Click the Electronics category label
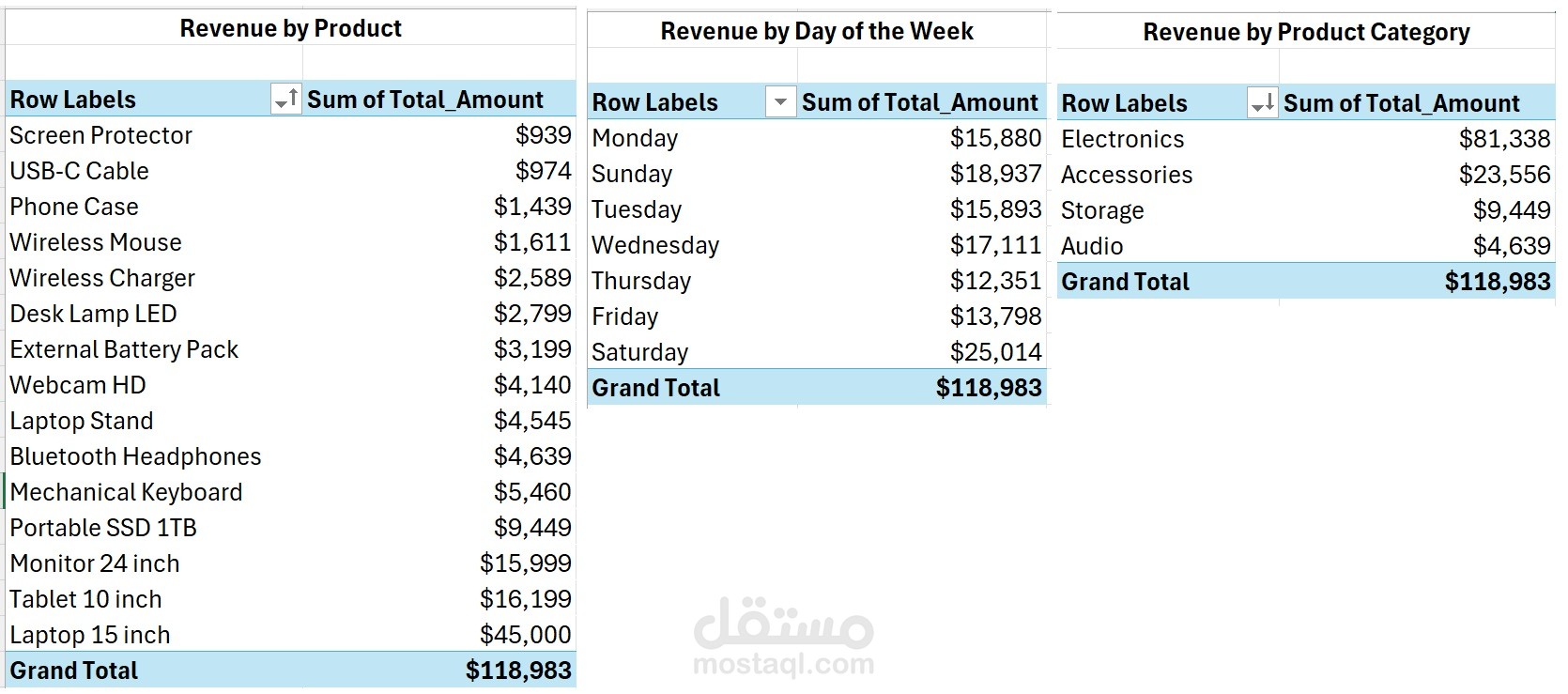The width and height of the screenshot is (1568, 694). (1122, 139)
